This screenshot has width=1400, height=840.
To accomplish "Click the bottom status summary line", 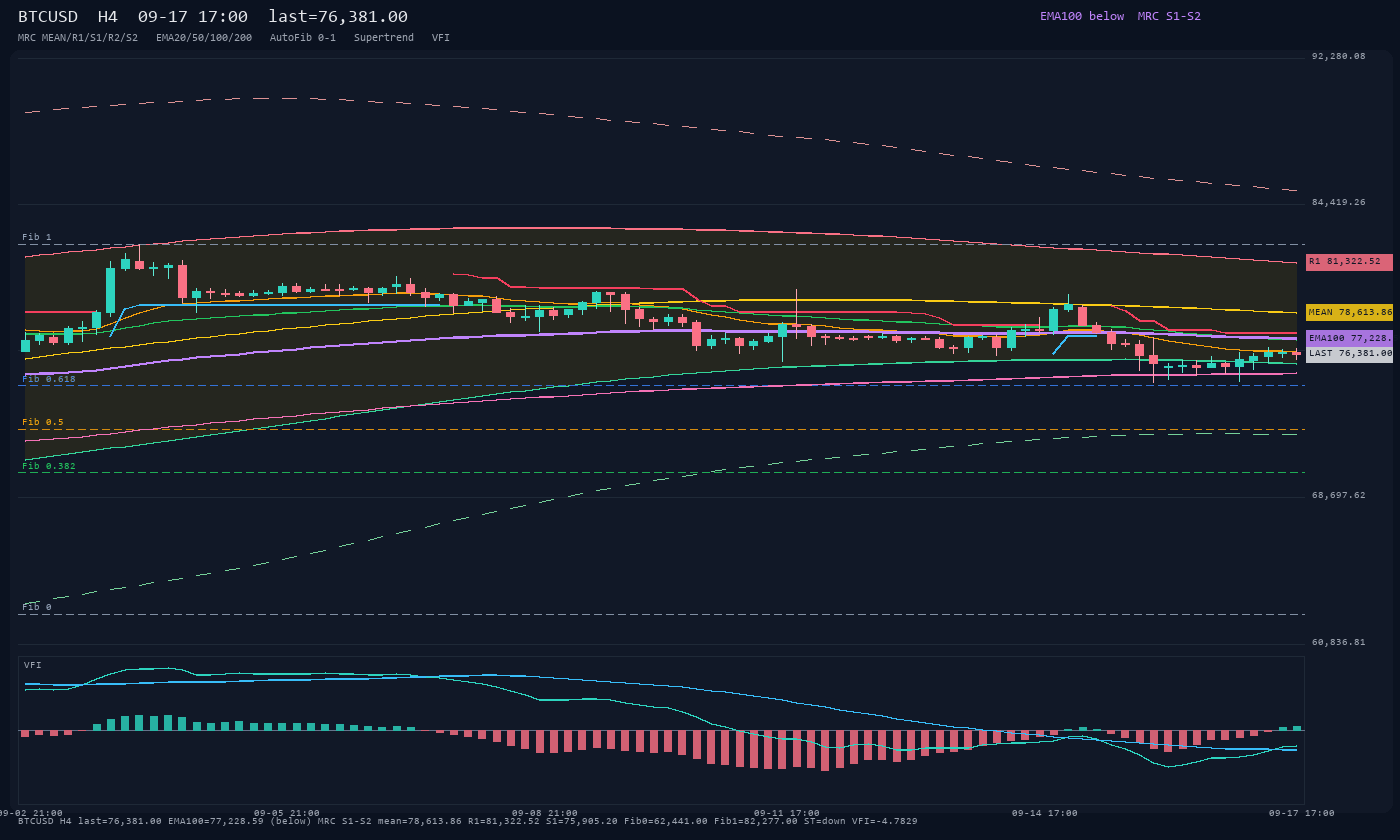I will pos(468,821).
